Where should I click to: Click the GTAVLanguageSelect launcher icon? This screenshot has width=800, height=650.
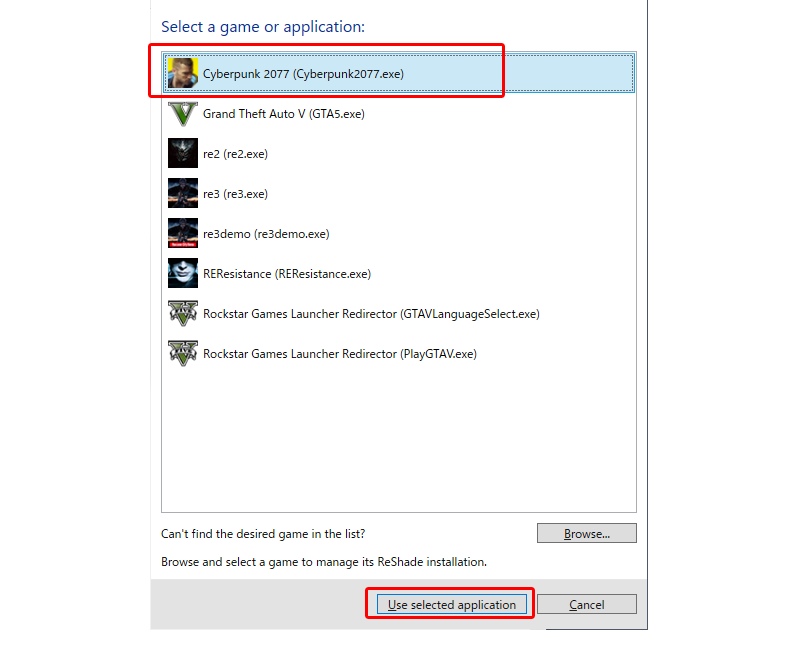(x=183, y=313)
